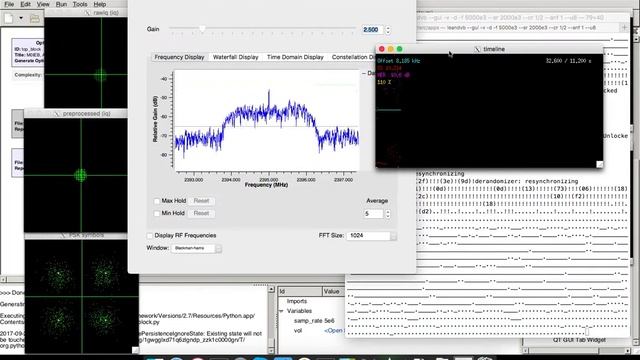640x360 pixels.
Task: Click the 'Complexity:' label on the canvas
Action: click(28, 75)
